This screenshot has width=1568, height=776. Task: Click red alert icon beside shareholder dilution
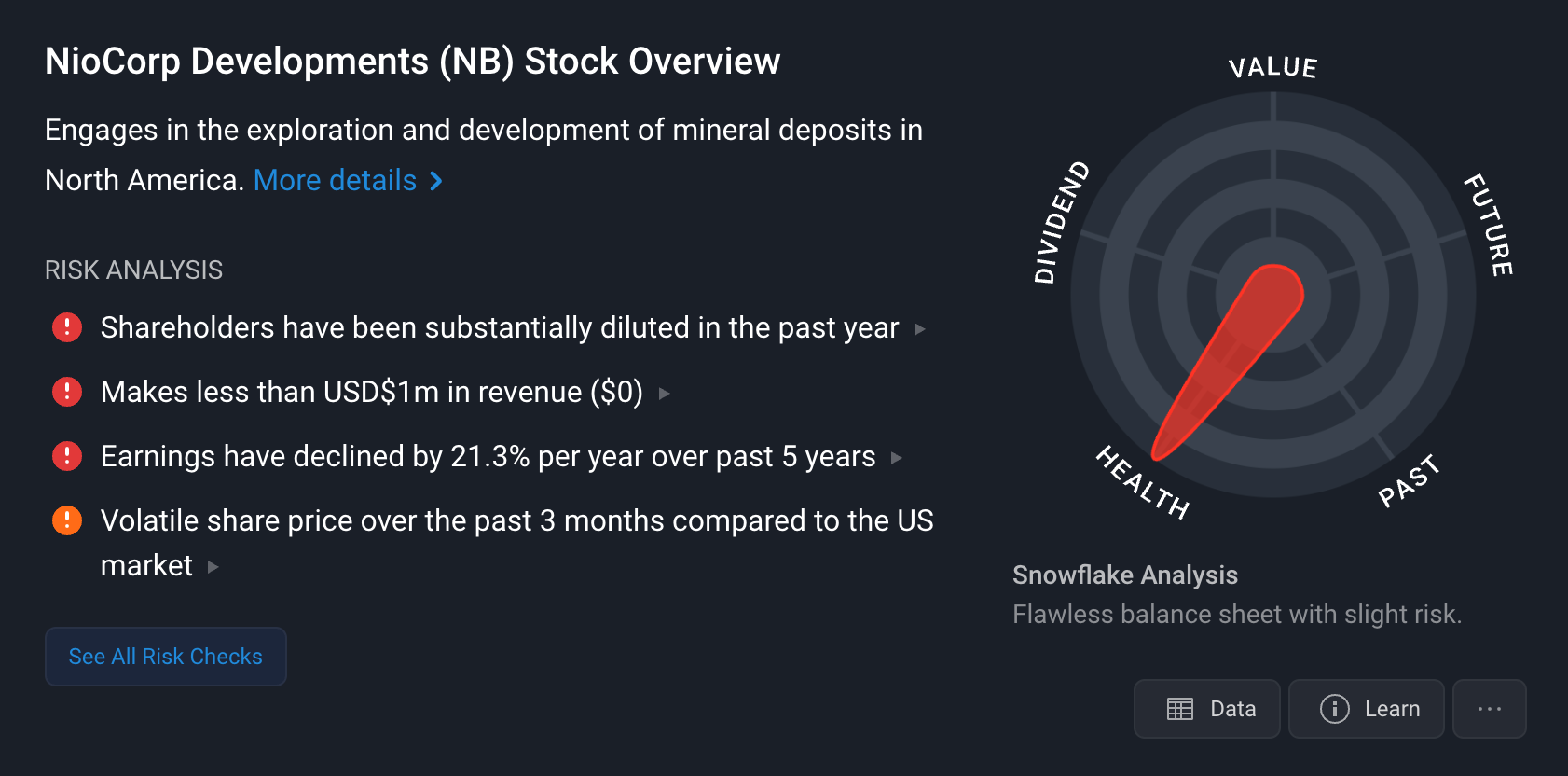(67, 327)
